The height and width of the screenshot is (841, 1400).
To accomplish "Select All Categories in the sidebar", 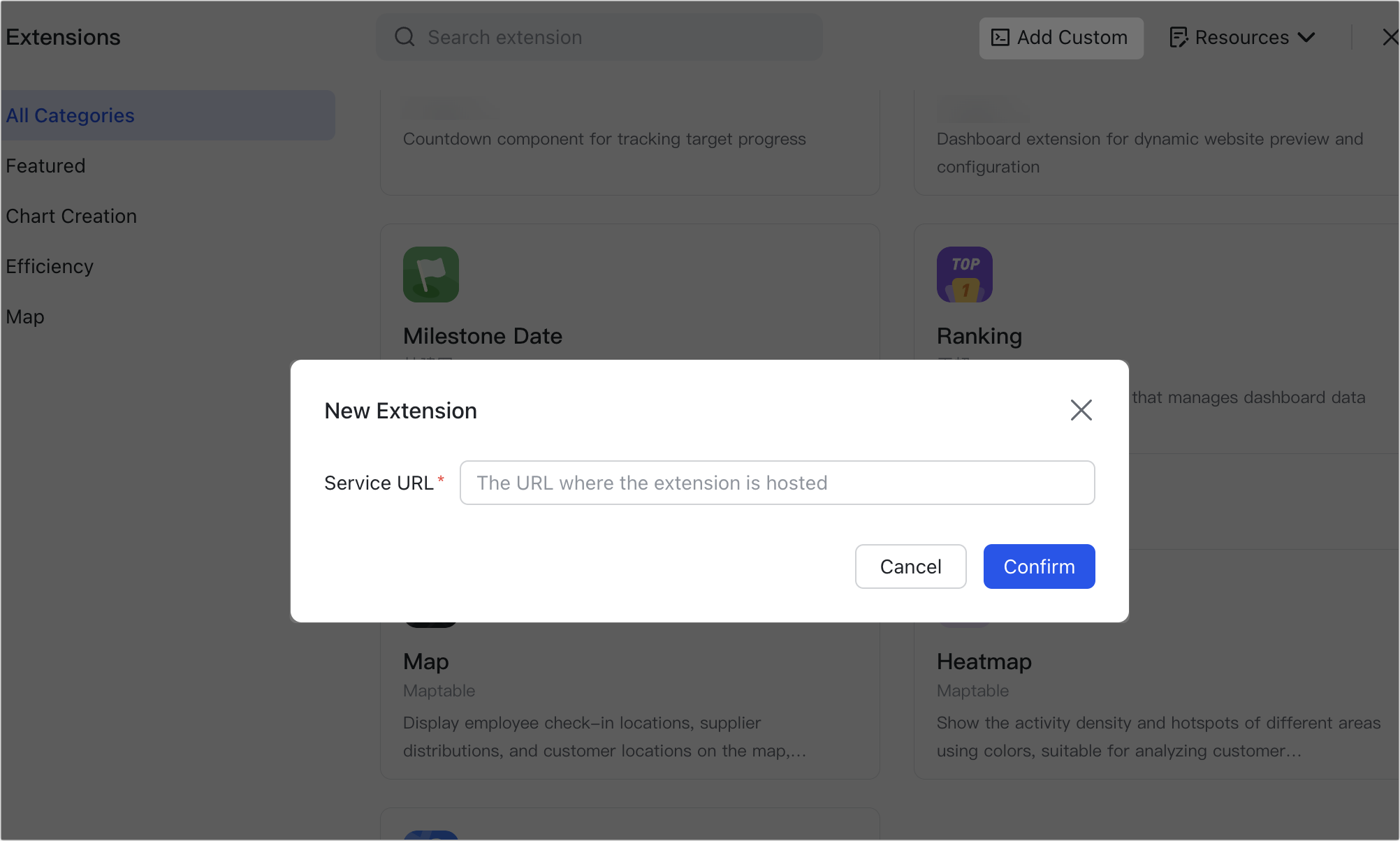I will (70, 115).
